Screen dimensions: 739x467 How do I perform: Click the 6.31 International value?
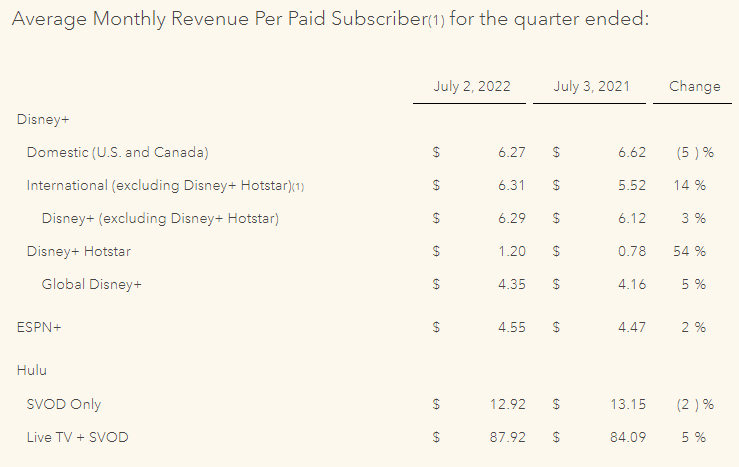[512, 185]
